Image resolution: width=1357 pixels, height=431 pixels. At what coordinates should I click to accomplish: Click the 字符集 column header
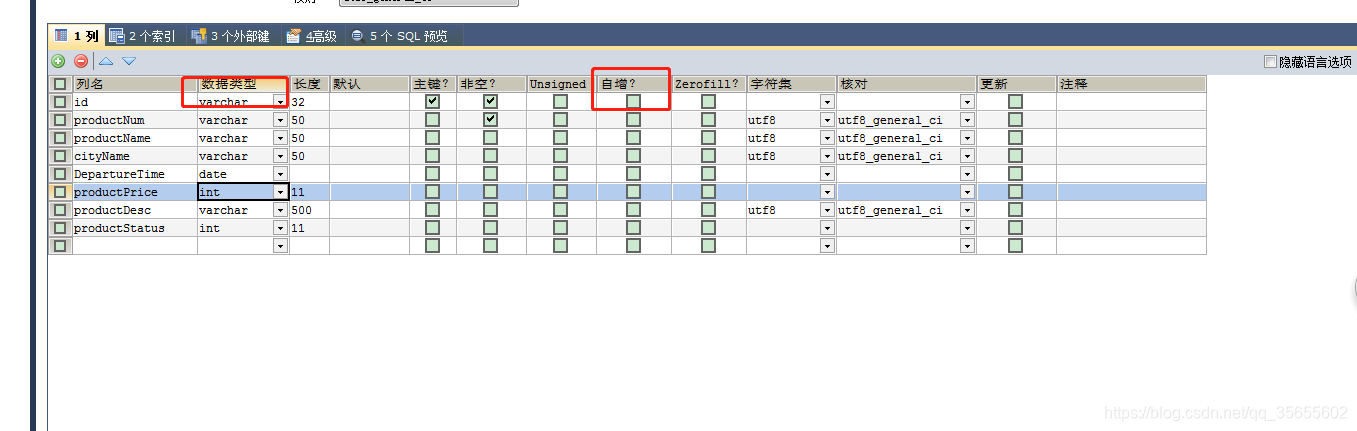tap(791, 84)
